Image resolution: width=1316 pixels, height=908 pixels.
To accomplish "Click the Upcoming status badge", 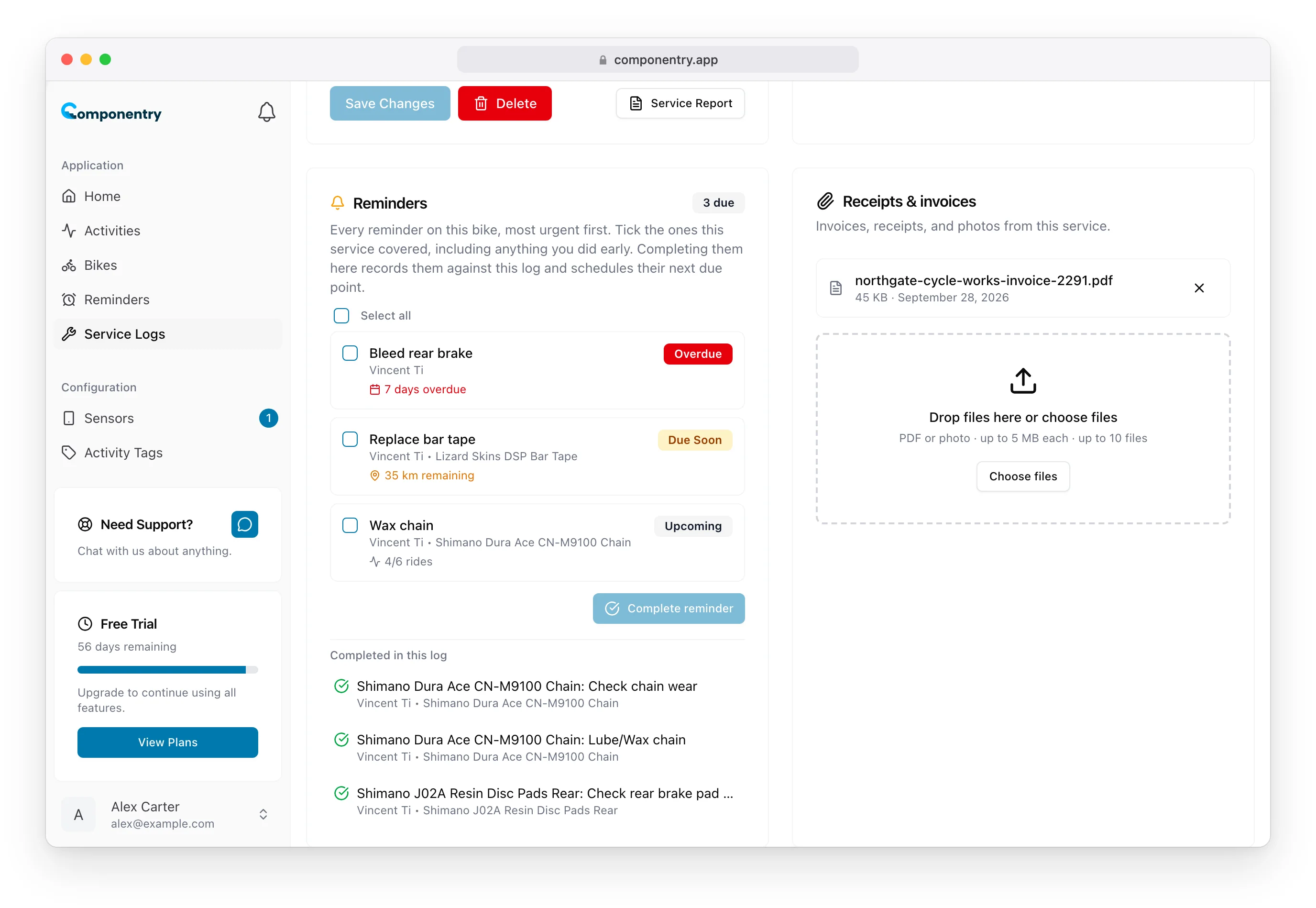I will click(x=693, y=526).
